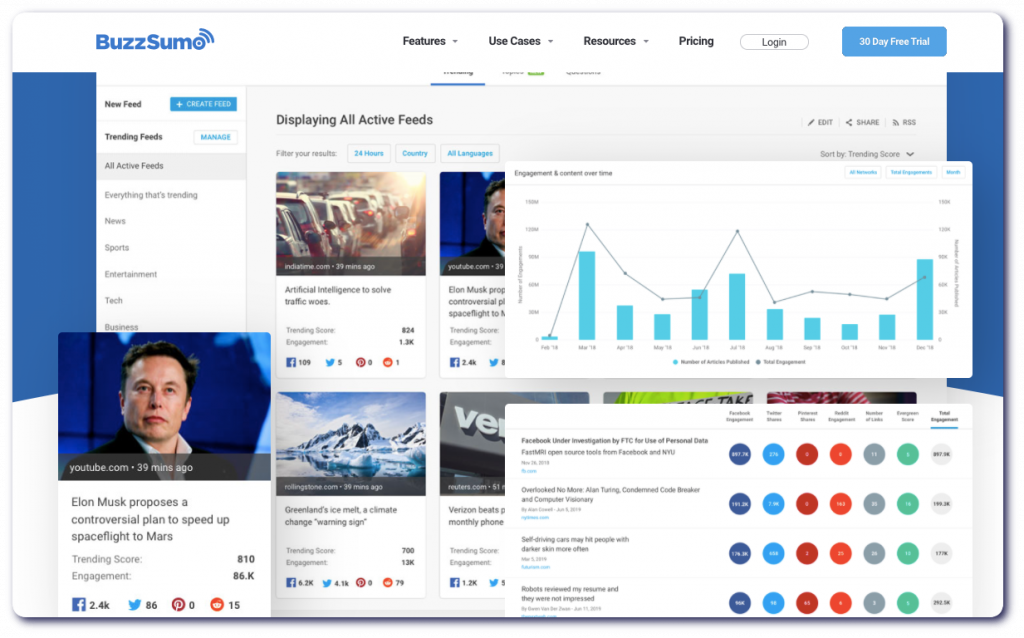Image resolution: width=1024 pixels, height=638 pixels.
Task: Open Everything that's trending feed
Action: [x=151, y=195]
